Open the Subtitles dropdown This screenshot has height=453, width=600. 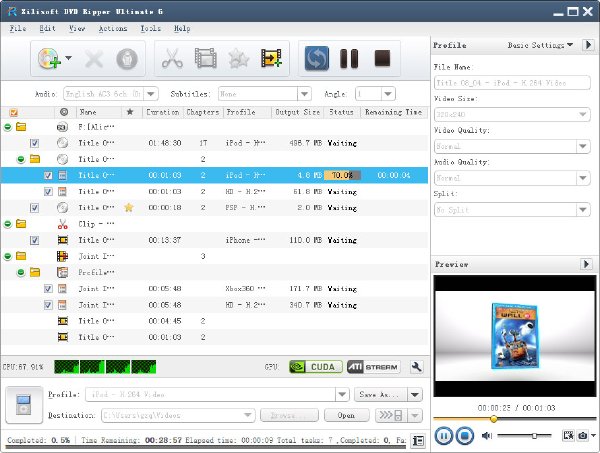pos(305,94)
